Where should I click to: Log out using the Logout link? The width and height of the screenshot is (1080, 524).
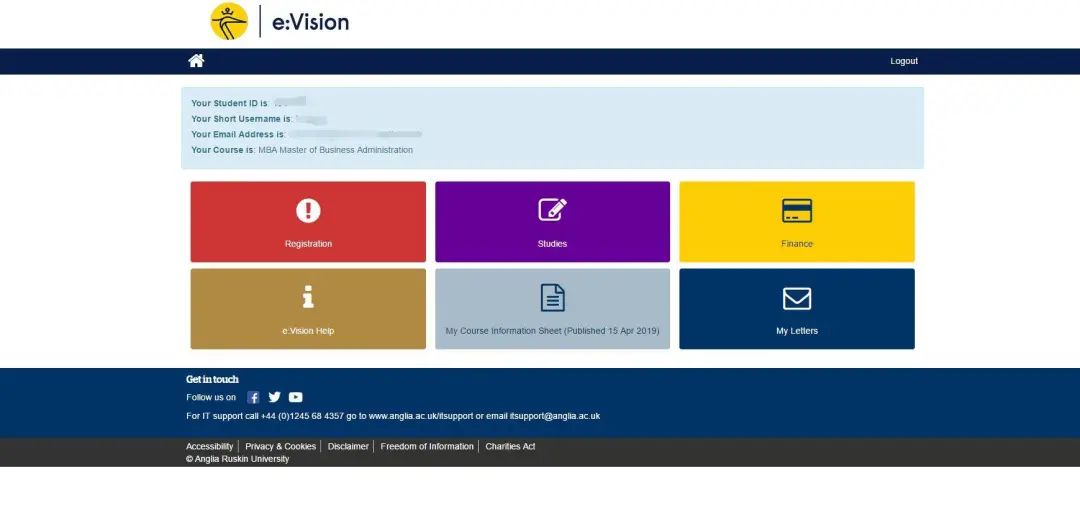click(x=904, y=61)
